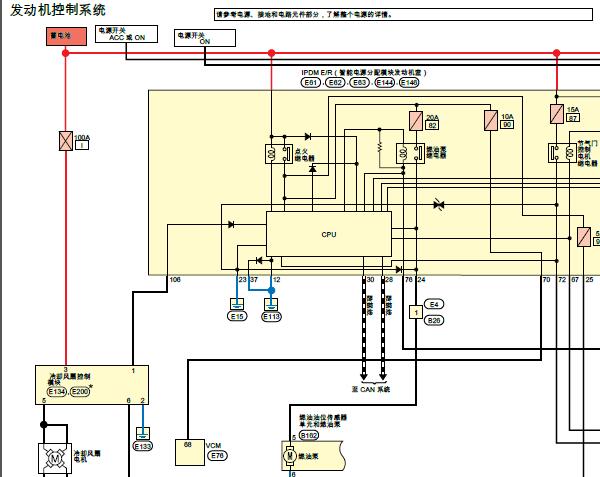
Task: Click the ground symbol below pin 12
Action: (271, 304)
